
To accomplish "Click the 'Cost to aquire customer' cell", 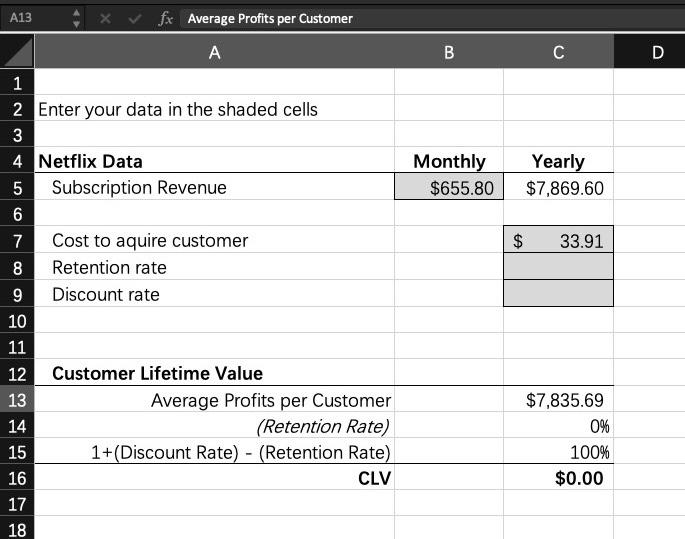I will 214,240.
